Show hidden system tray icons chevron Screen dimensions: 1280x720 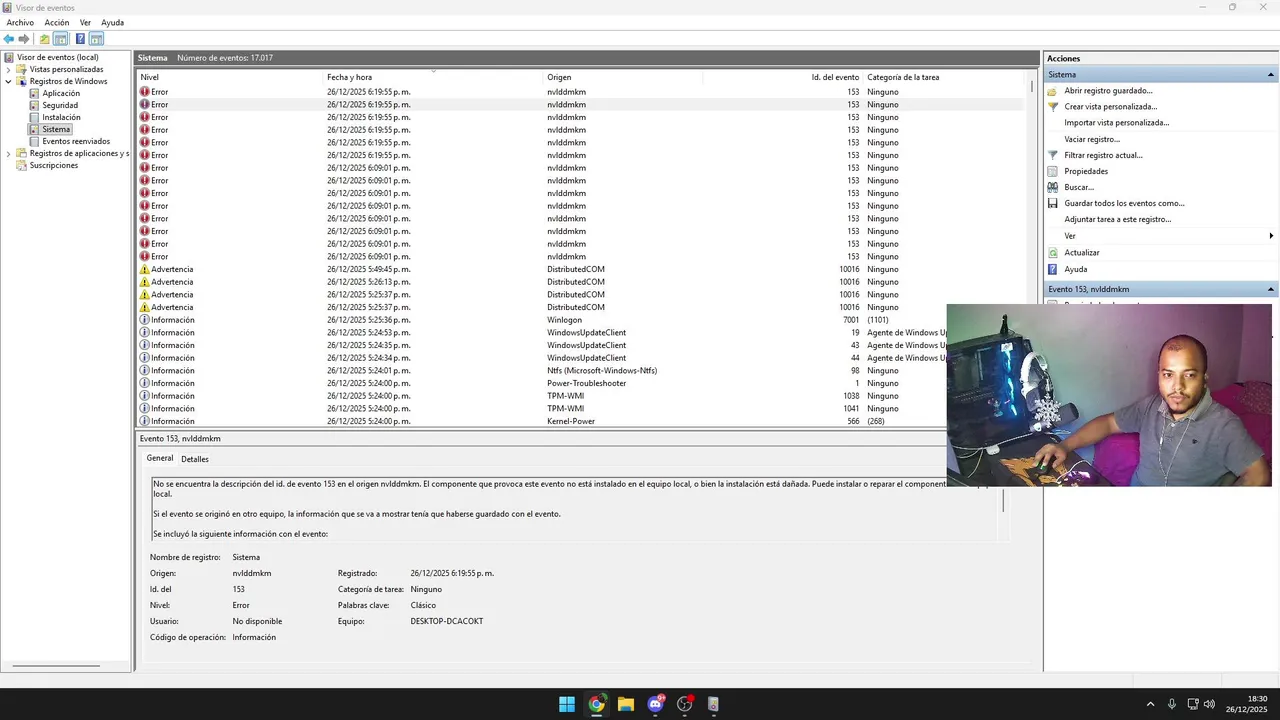(x=1150, y=704)
